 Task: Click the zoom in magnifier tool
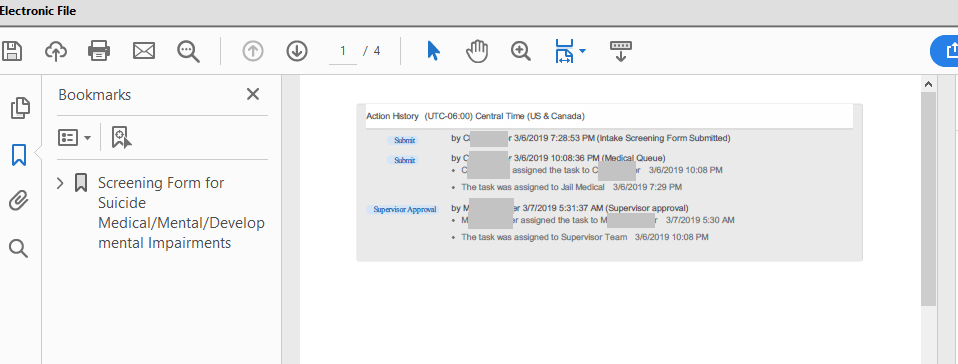pyautogui.click(x=521, y=51)
